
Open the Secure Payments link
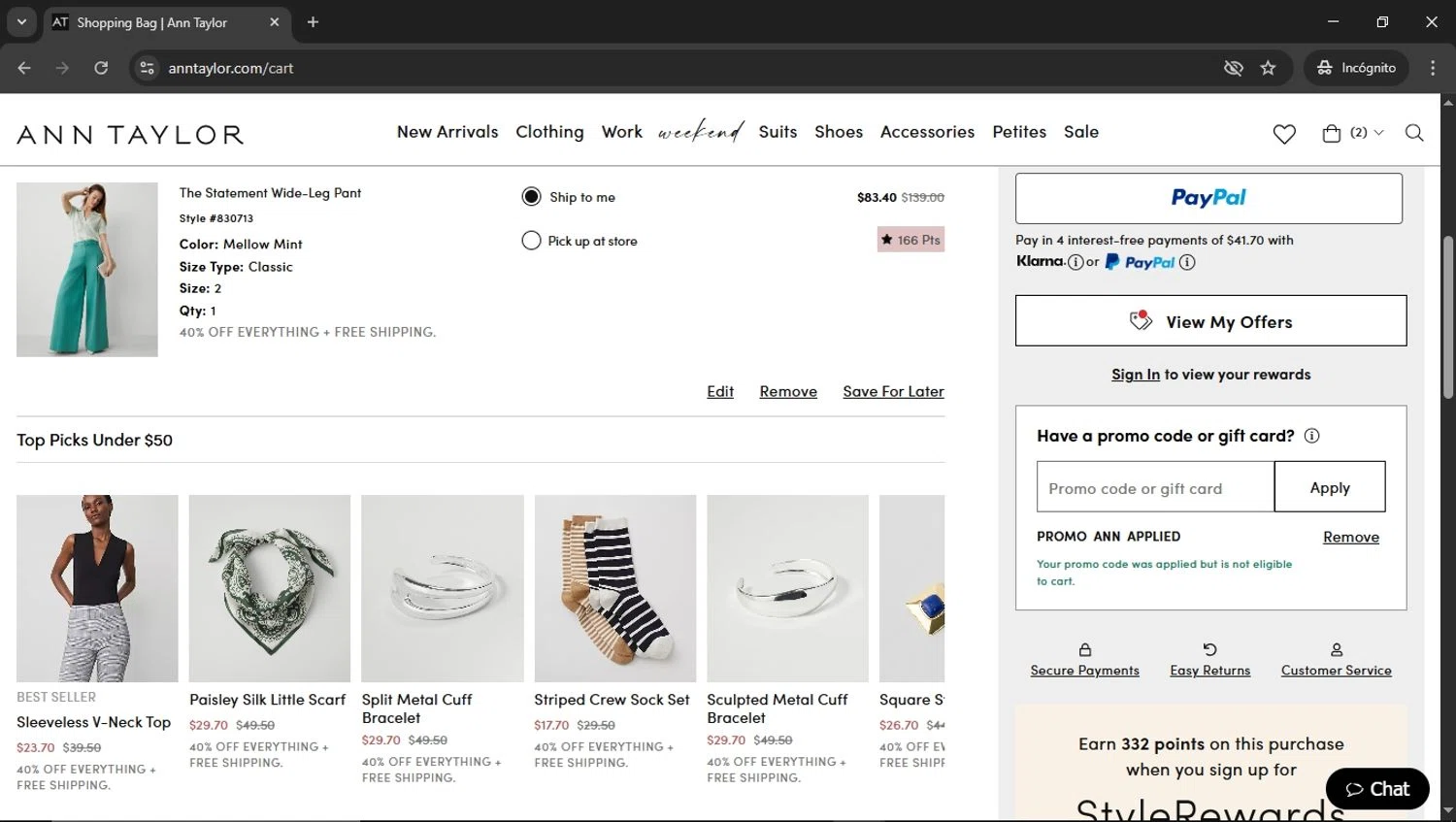click(1085, 671)
